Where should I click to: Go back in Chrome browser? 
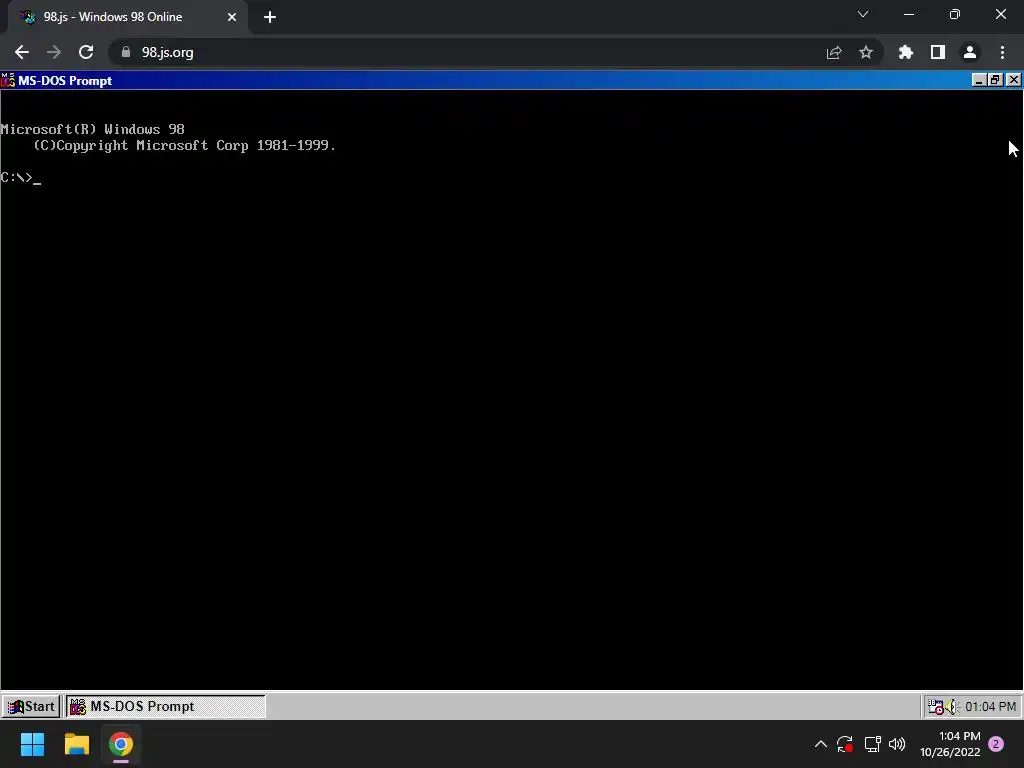22,52
